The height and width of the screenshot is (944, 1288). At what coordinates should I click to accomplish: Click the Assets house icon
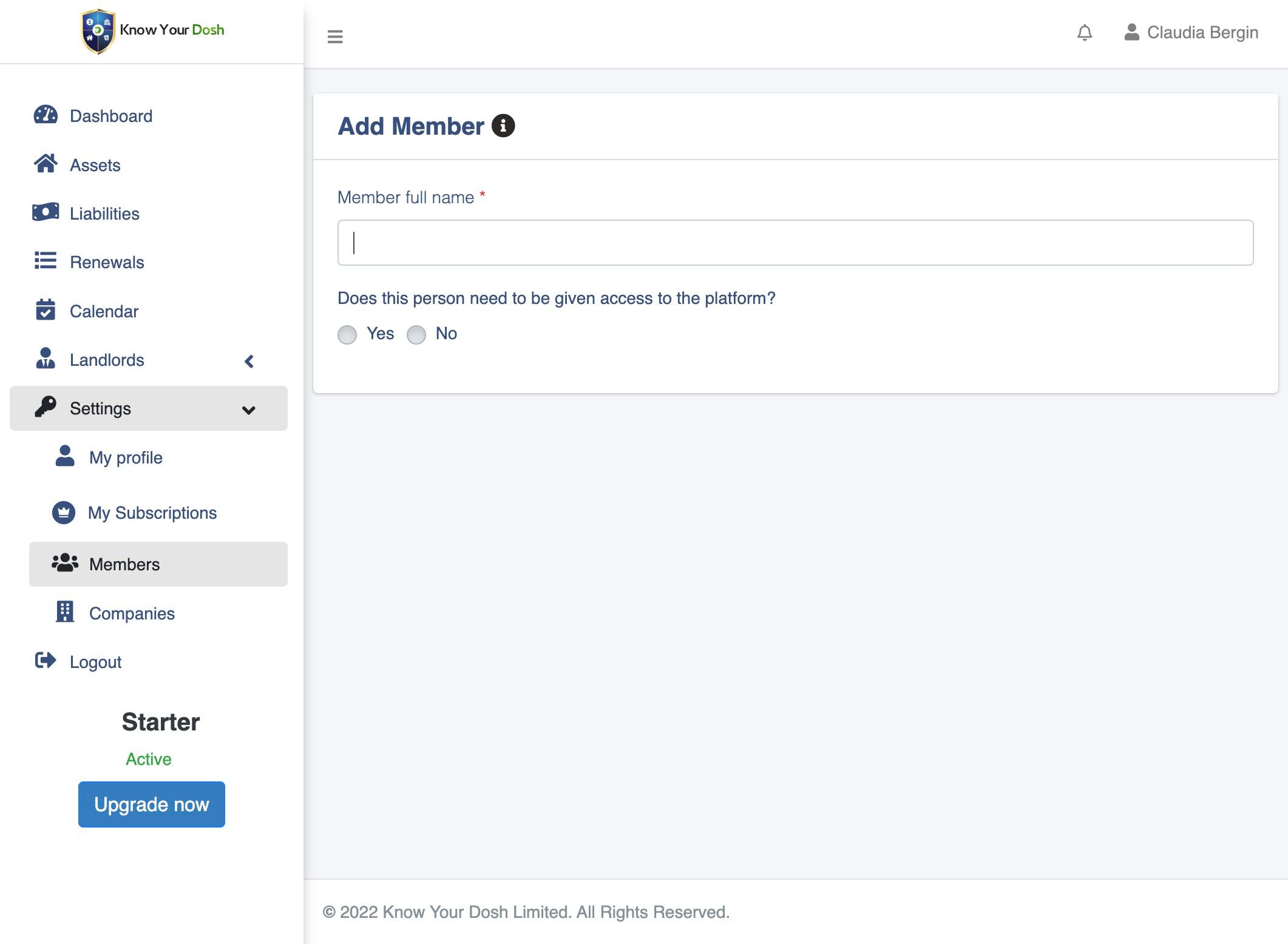(46, 164)
